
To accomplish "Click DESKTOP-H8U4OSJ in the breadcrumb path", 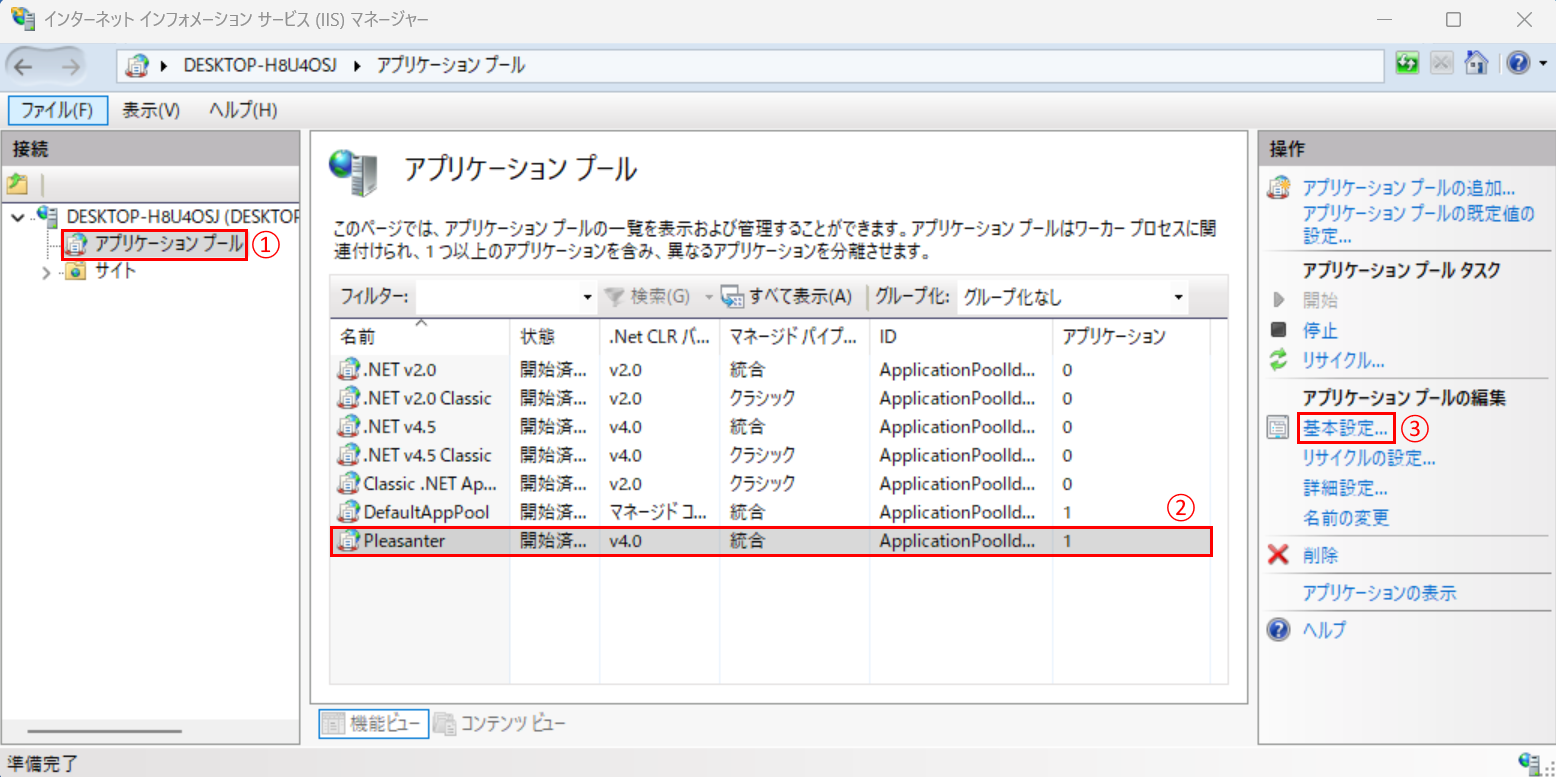I will point(260,65).
